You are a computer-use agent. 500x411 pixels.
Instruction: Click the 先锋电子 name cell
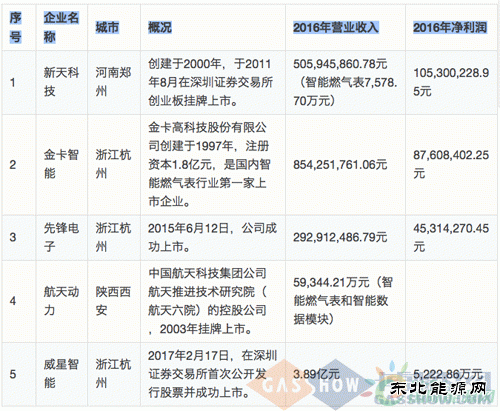61,237
